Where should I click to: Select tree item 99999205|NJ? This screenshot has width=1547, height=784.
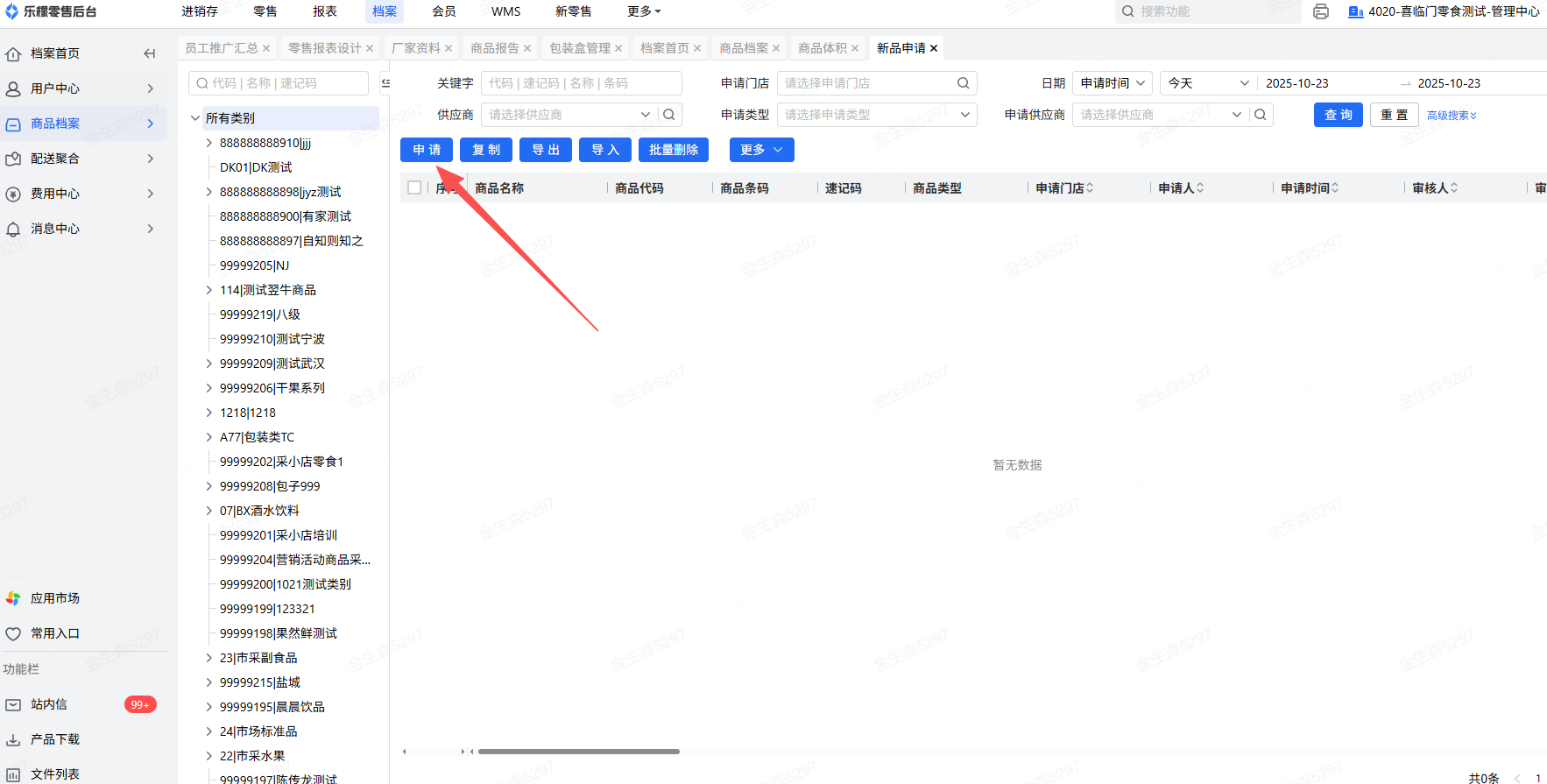(254, 265)
